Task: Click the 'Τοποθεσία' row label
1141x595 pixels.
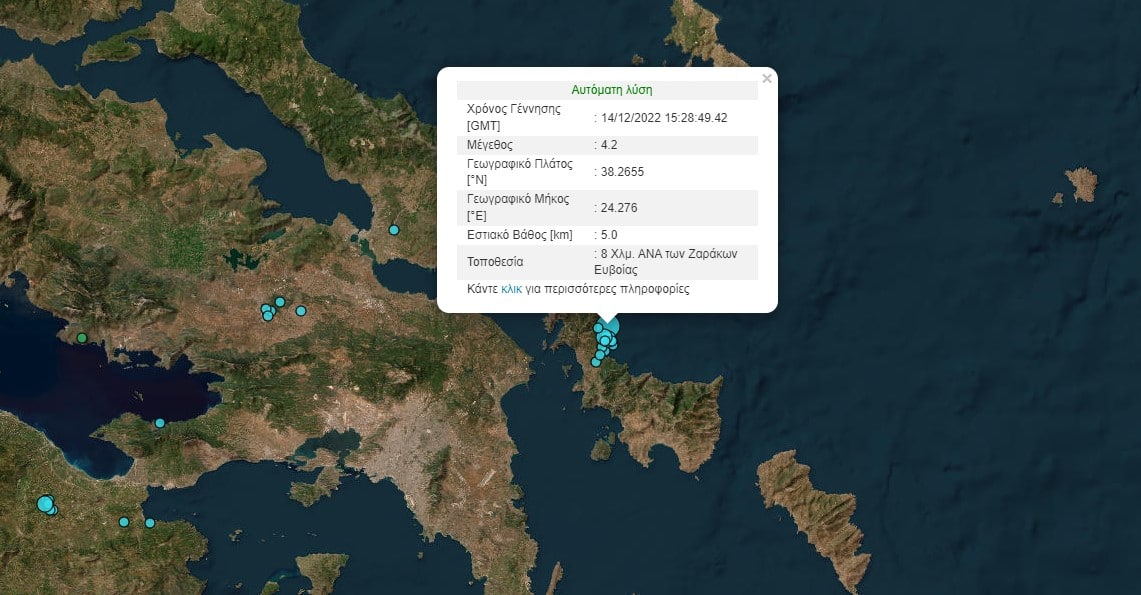Action: [495, 263]
